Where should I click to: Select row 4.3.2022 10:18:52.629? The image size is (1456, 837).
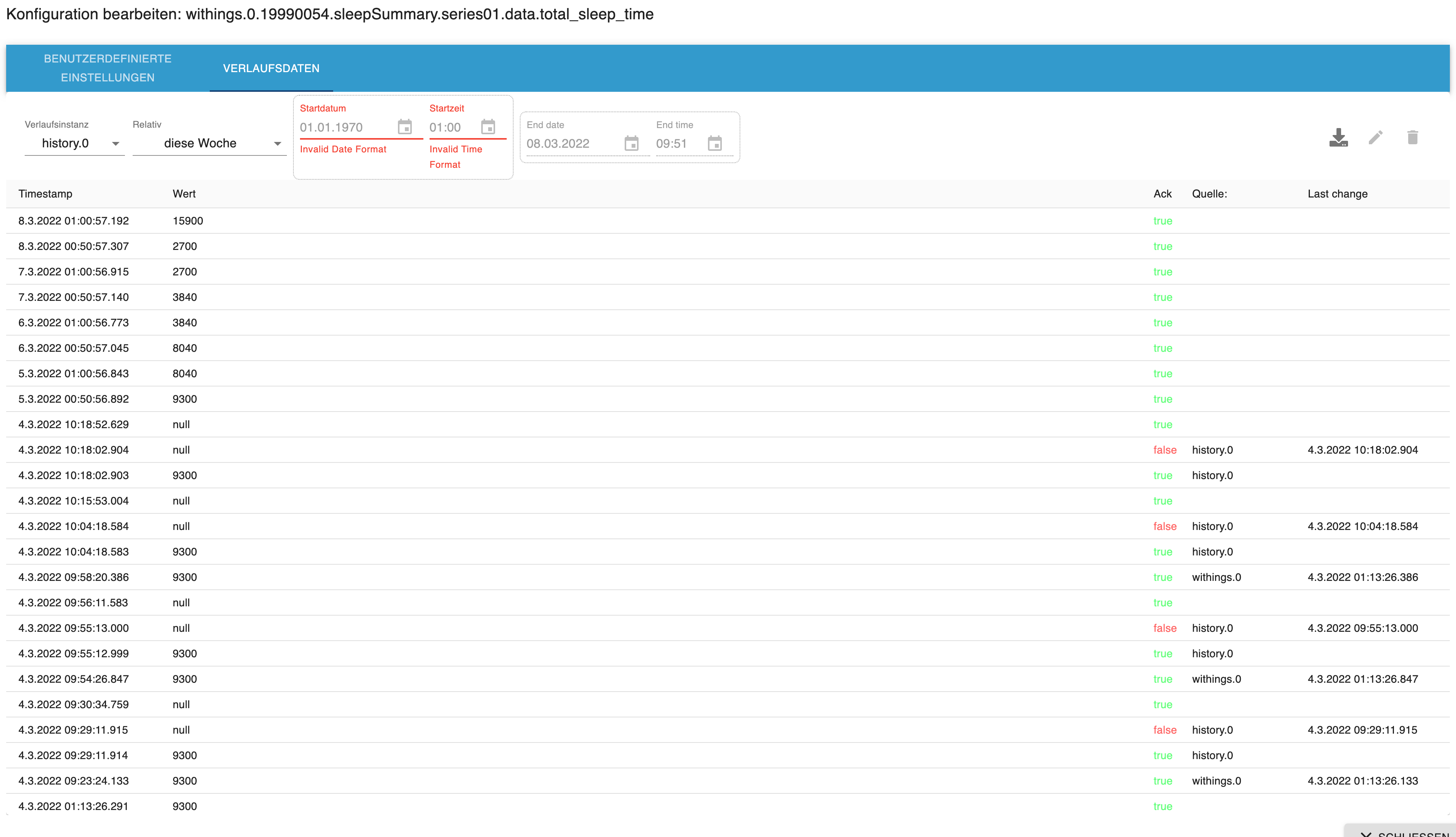coord(728,424)
